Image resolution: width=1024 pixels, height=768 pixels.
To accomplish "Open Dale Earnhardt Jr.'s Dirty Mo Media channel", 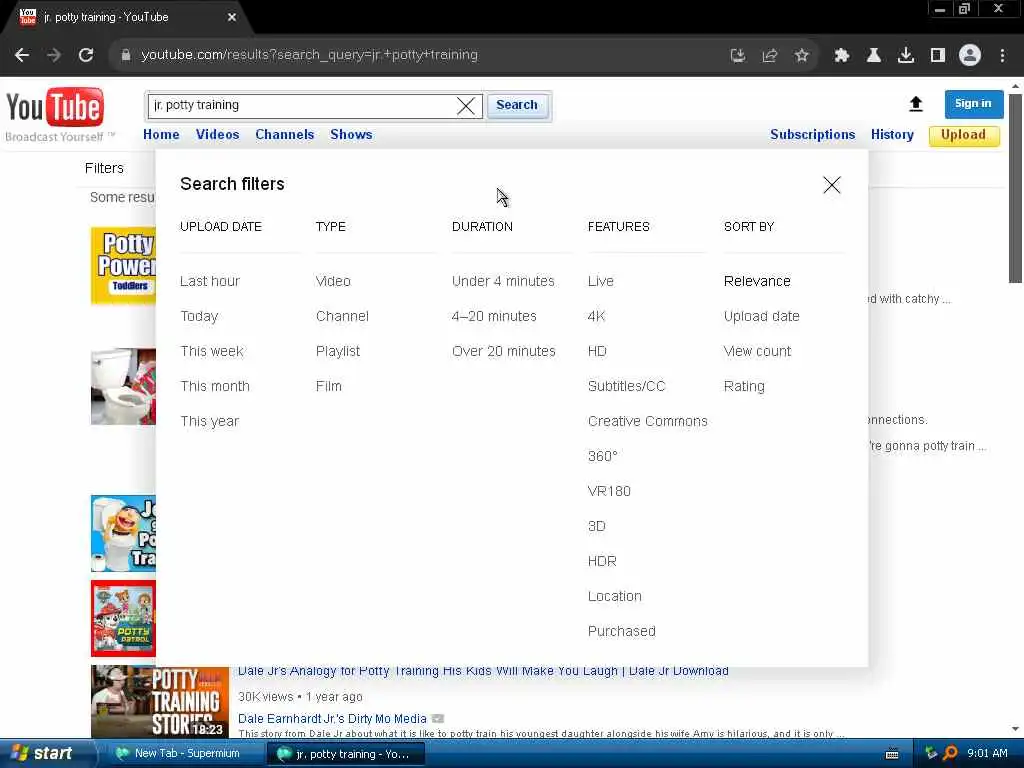I will (x=332, y=718).
